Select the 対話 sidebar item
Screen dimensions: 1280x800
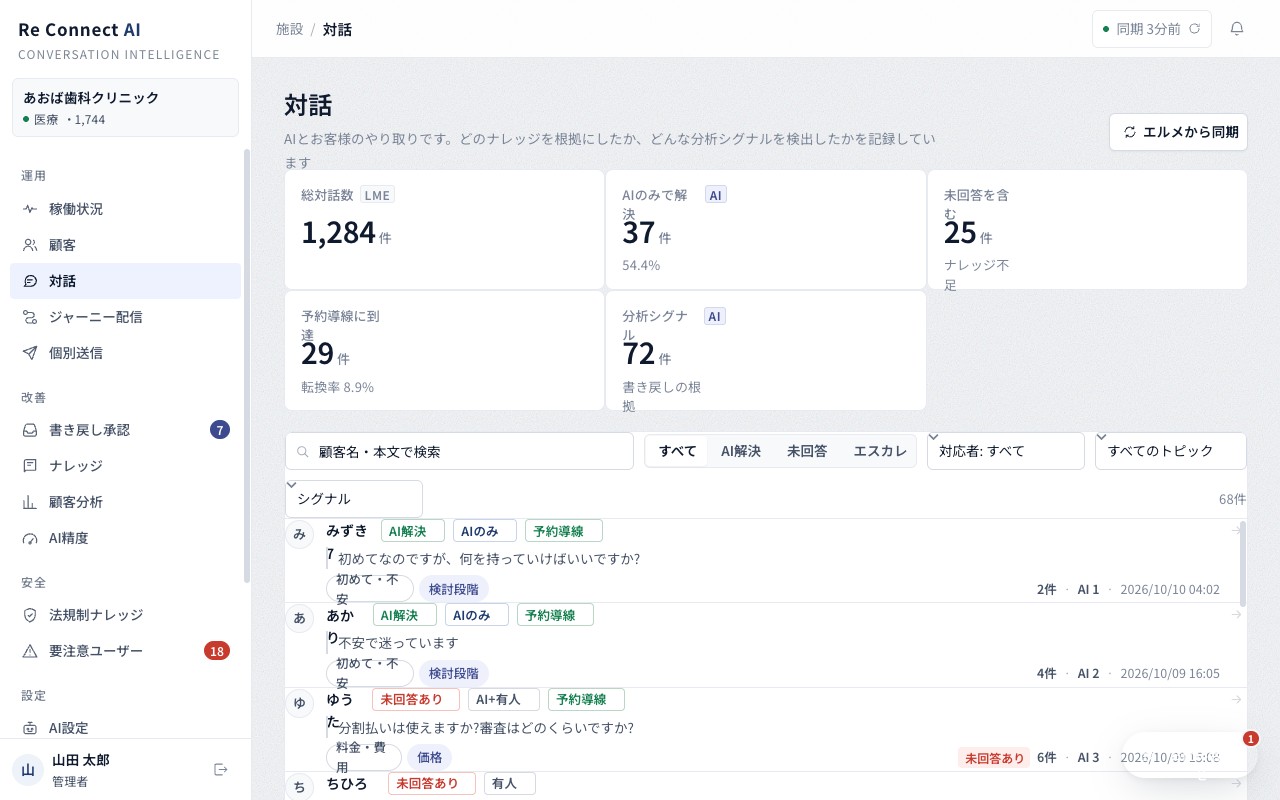click(125, 281)
